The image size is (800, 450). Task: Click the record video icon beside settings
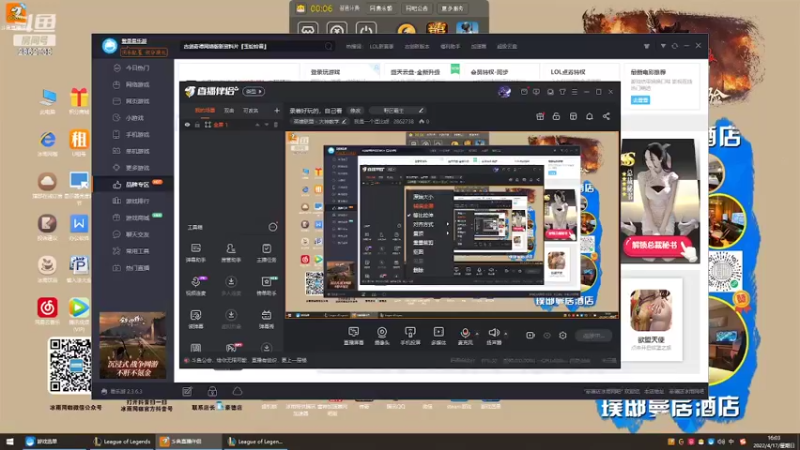(x=530, y=335)
